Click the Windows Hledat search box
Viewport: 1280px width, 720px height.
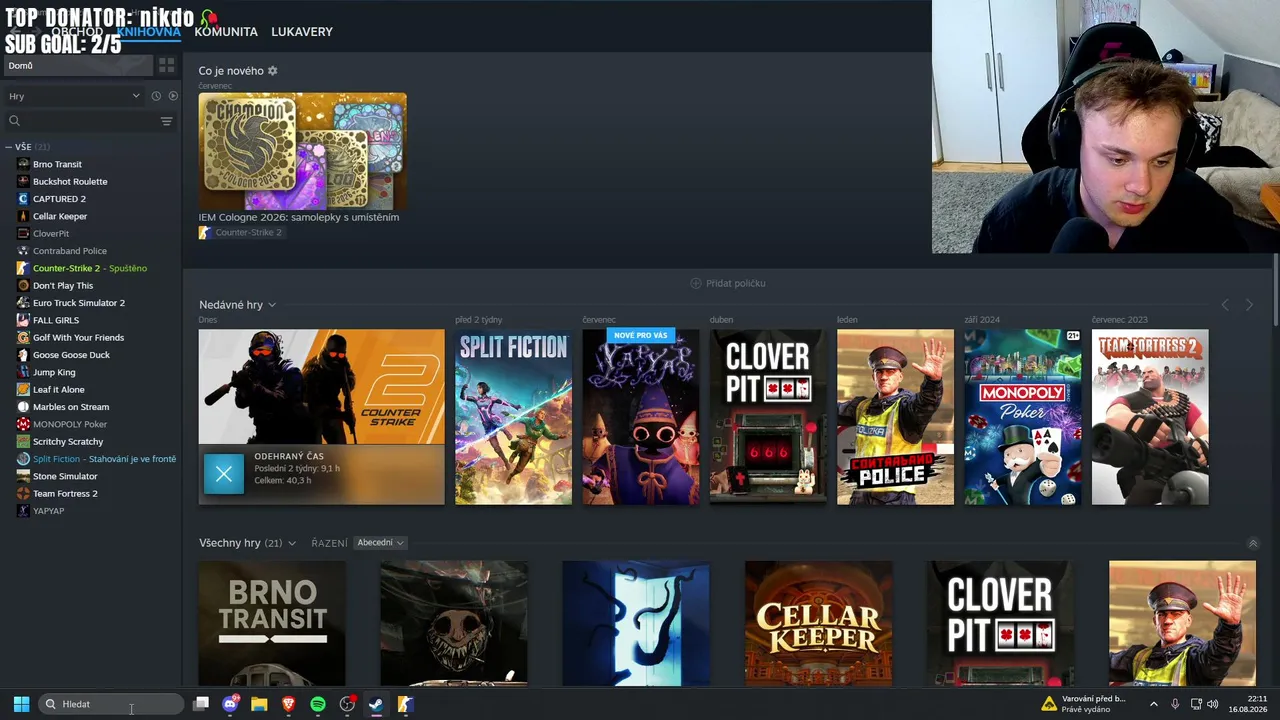pos(111,704)
